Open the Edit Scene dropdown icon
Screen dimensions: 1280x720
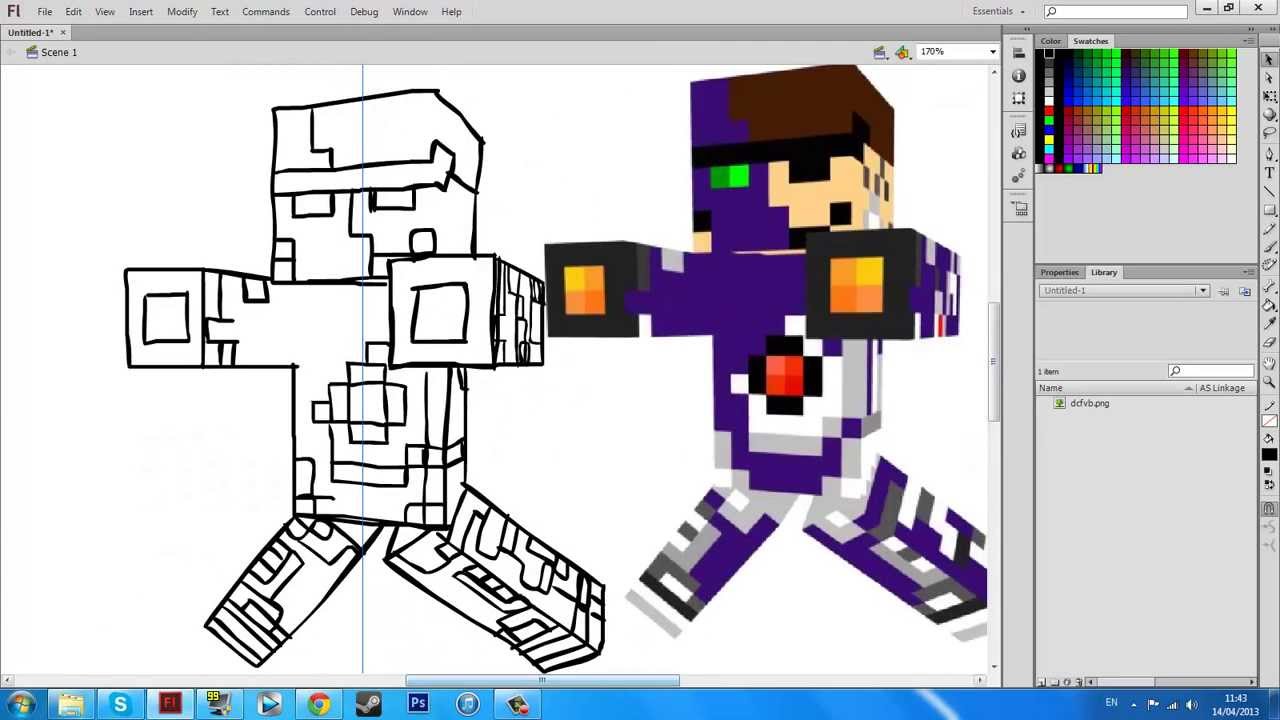click(879, 52)
